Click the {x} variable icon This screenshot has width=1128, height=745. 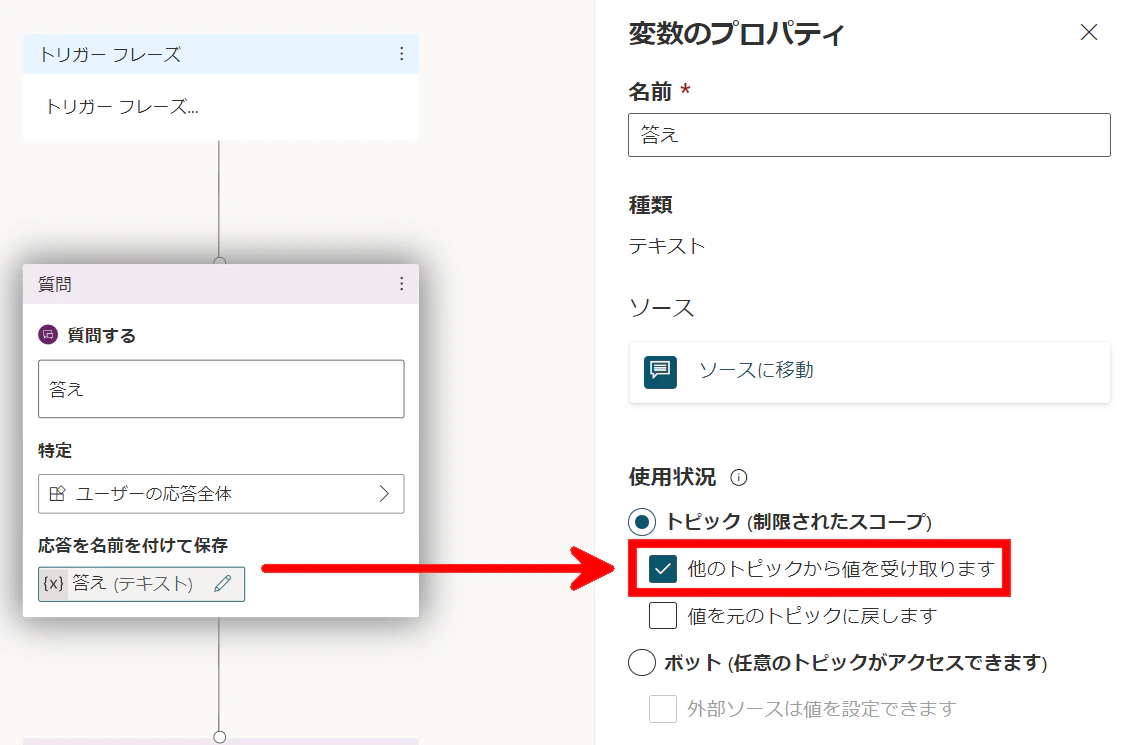point(53,583)
